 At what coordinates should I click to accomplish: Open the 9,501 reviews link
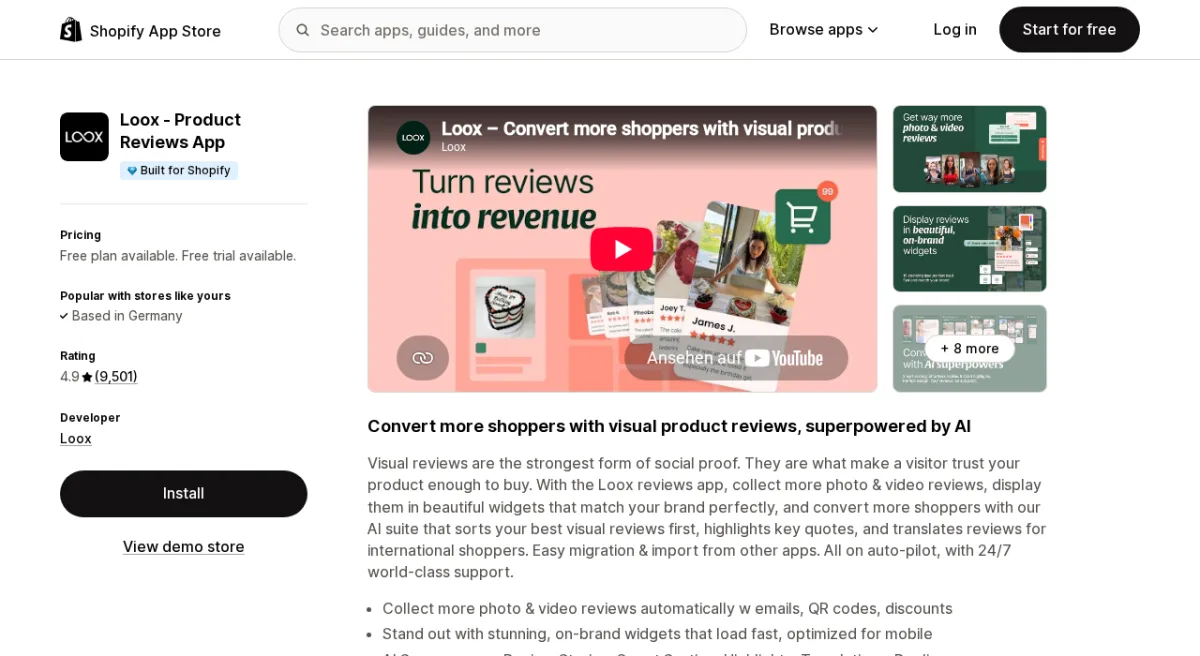coord(116,377)
